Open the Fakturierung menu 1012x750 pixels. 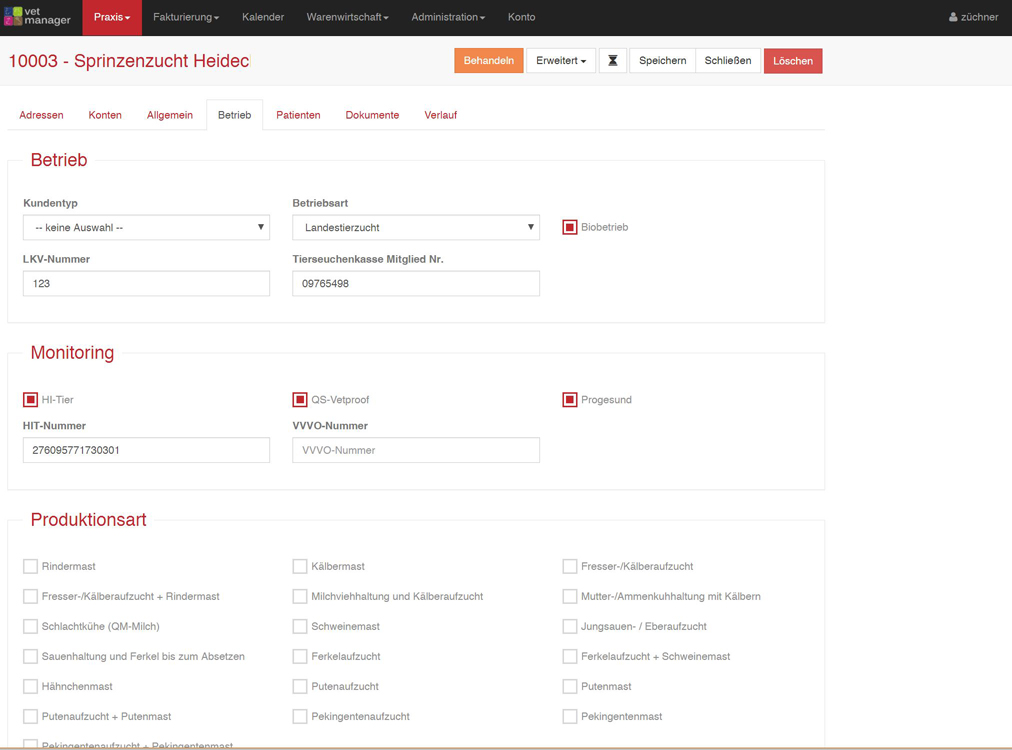pyautogui.click(x=186, y=17)
